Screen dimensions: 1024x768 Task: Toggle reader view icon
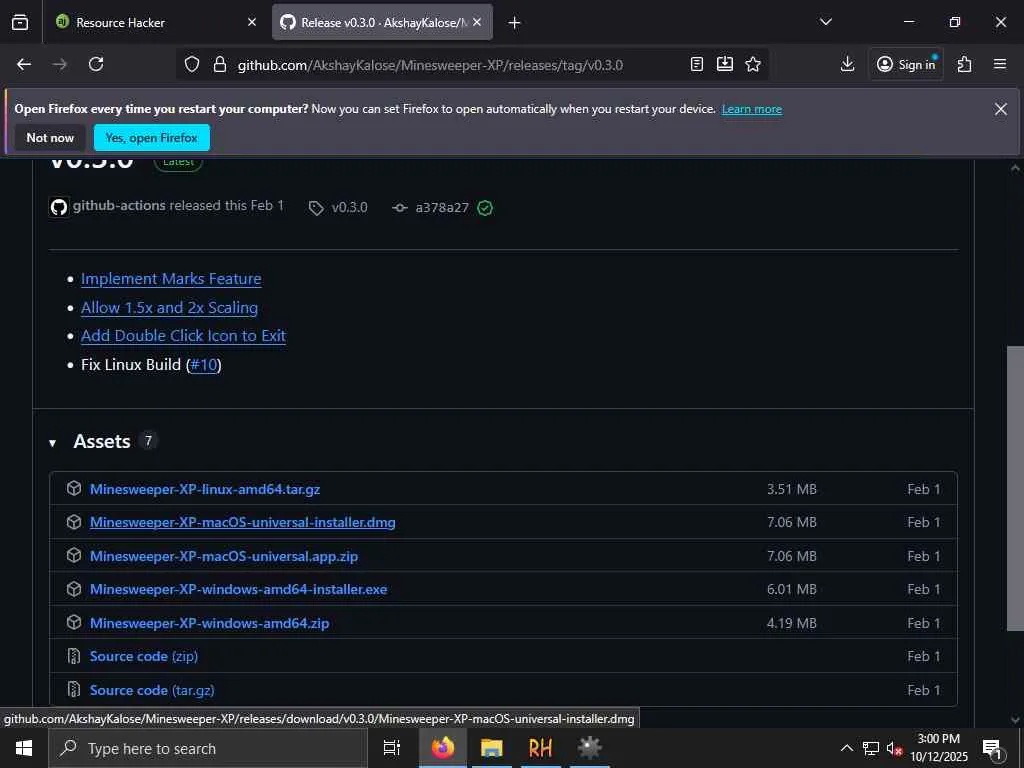pos(697,64)
